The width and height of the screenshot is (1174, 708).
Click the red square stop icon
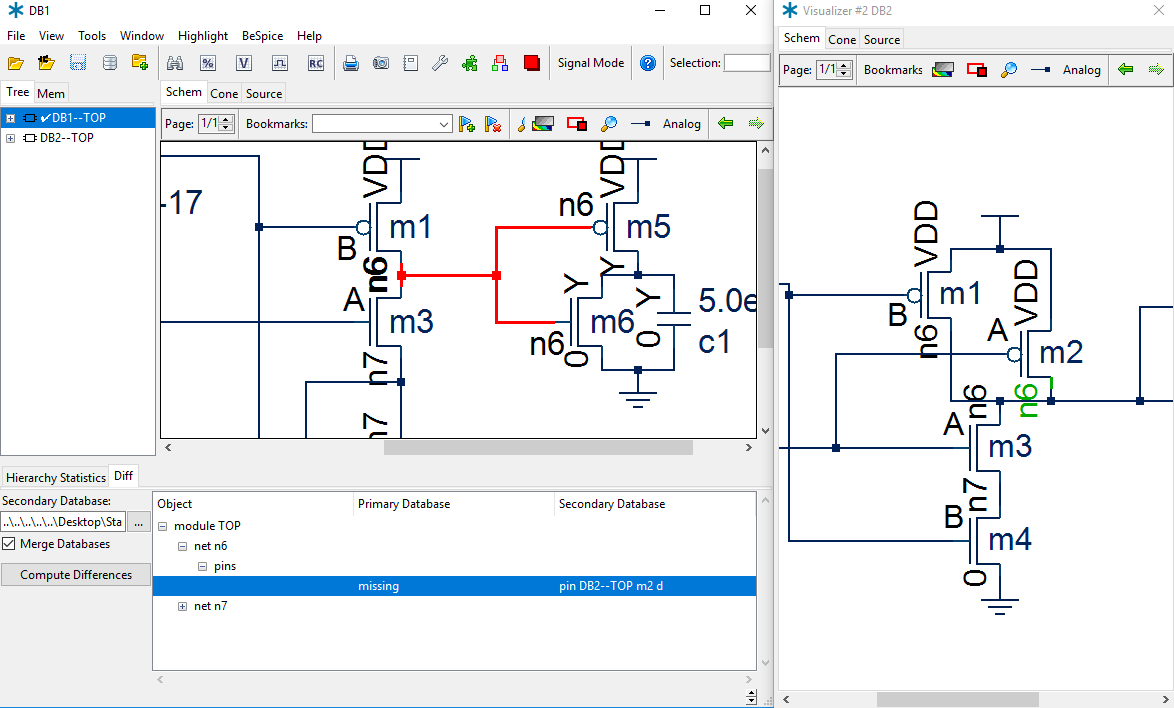532,64
